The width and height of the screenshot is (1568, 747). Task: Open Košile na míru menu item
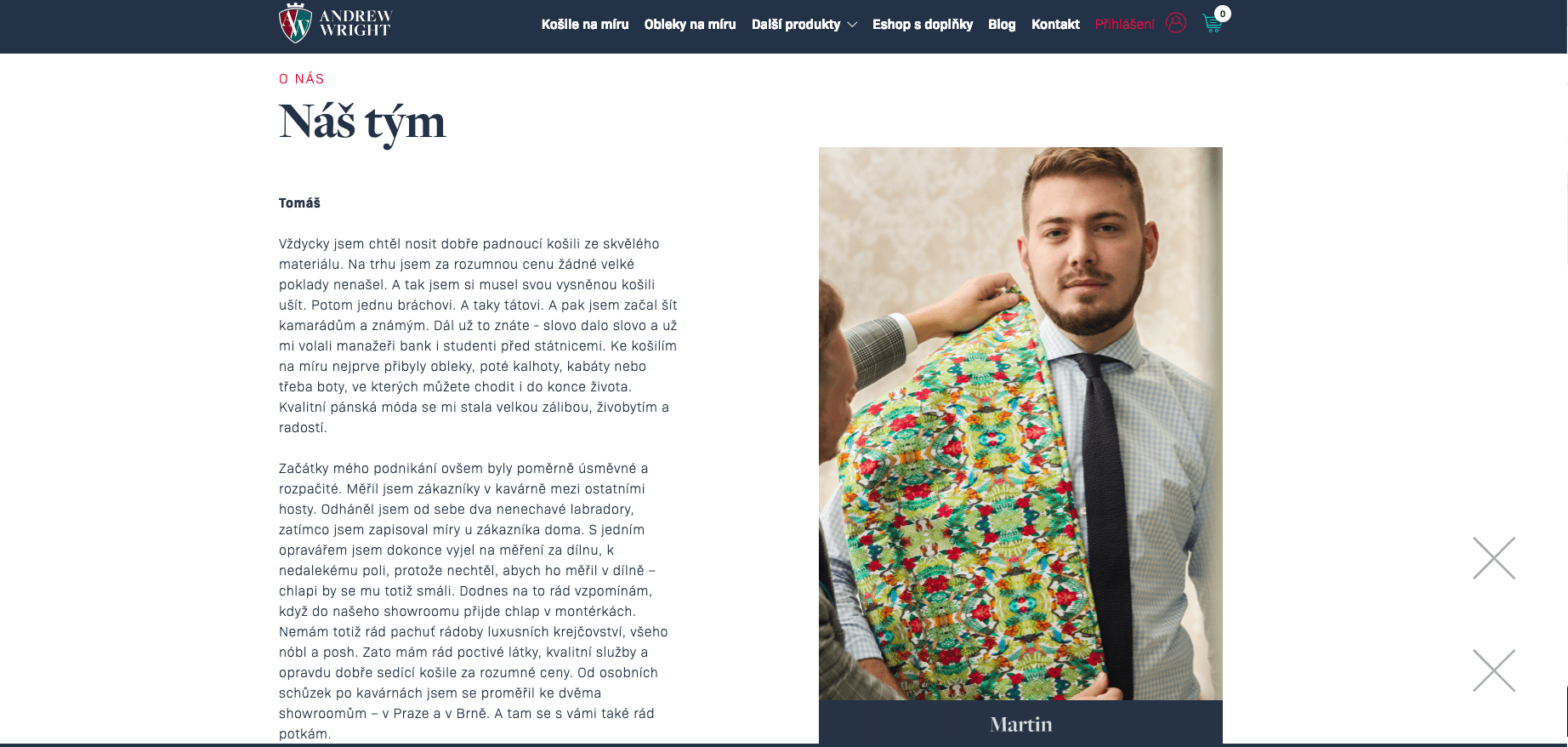coord(585,25)
